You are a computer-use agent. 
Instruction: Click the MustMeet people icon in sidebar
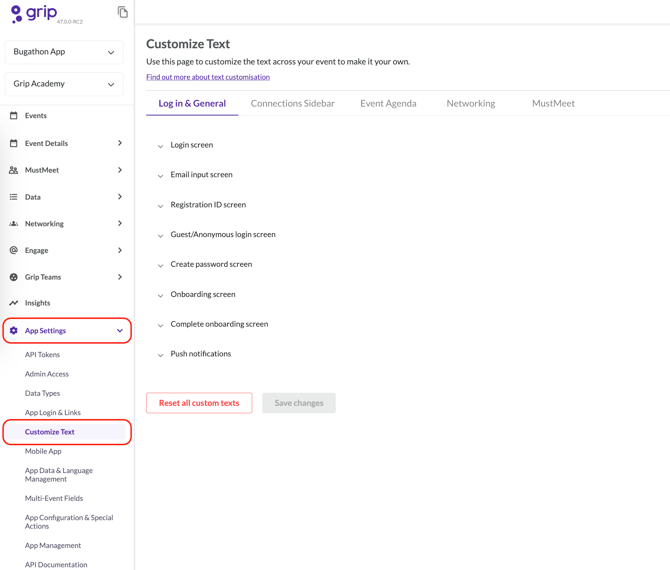14,170
